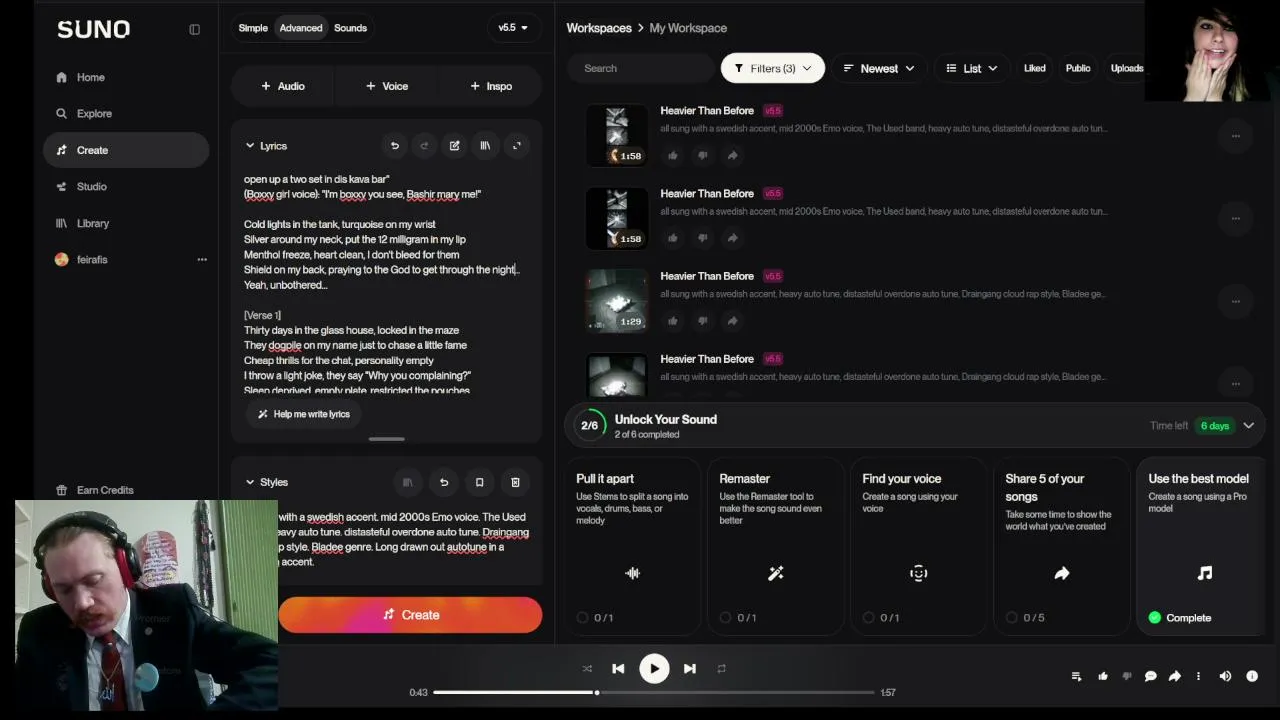This screenshot has height=720, width=1280.
Task: Click Help me write lyrics
Action: [x=304, y=414]
